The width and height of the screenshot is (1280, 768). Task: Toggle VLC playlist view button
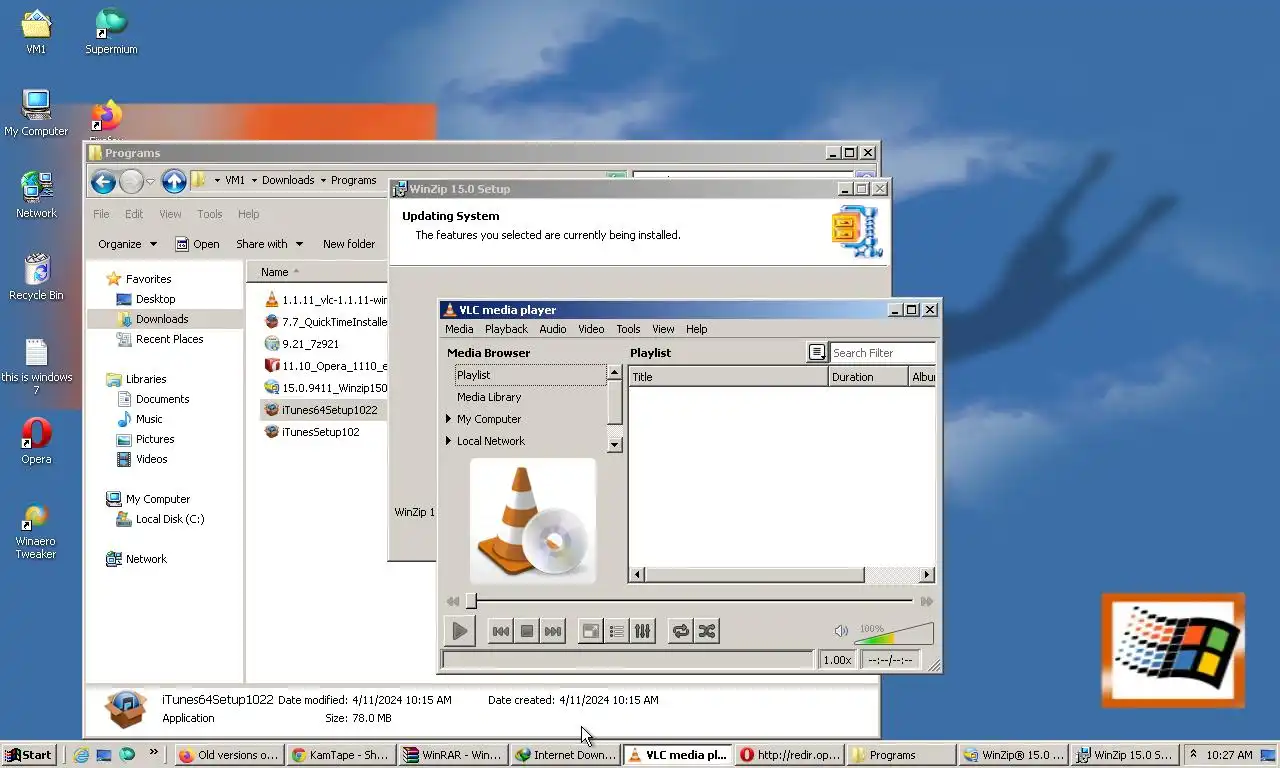point(617,631)
